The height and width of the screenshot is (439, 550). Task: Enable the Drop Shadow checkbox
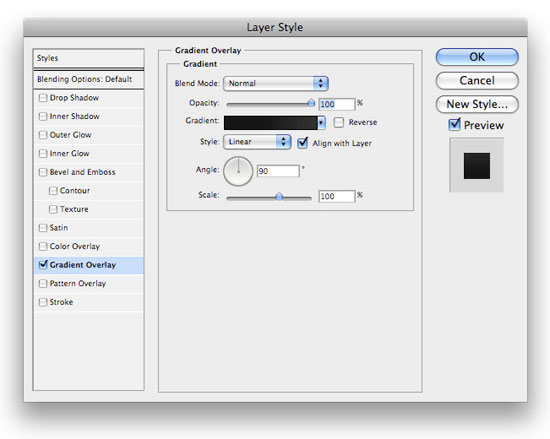[x=43, y=97]
